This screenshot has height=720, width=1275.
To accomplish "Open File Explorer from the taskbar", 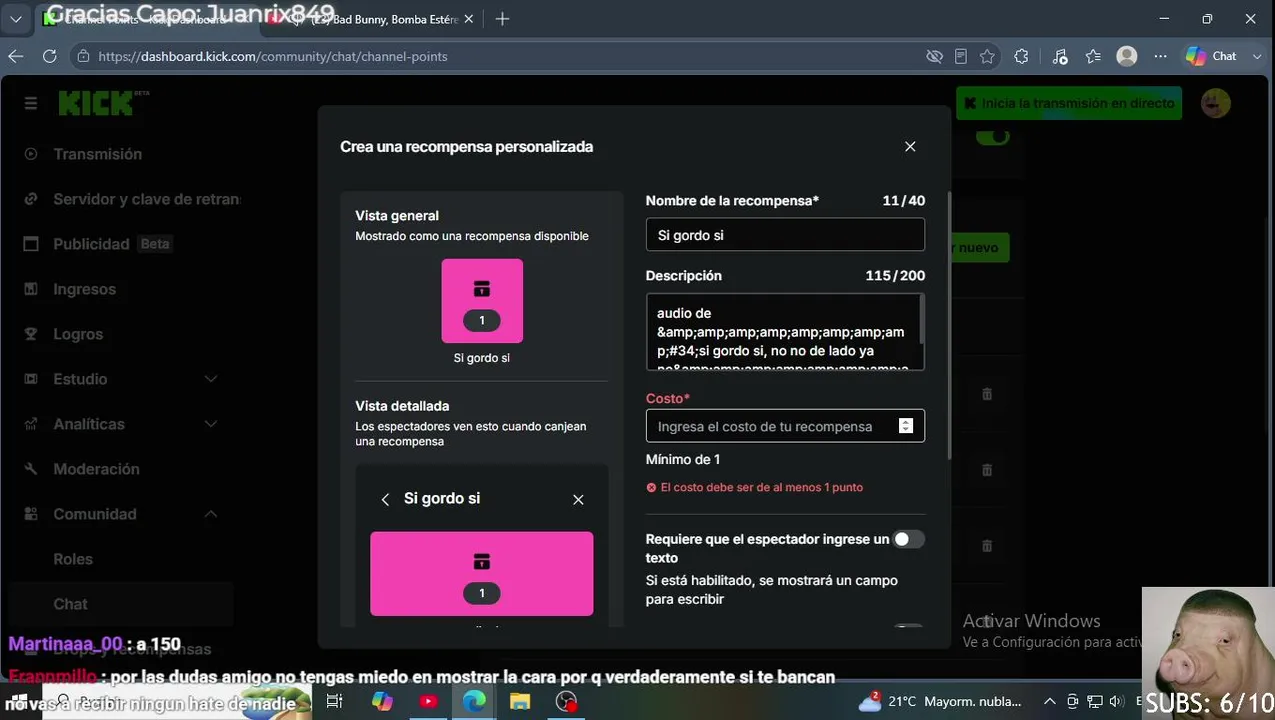I will pyautogui.click(x=520, y=701).
